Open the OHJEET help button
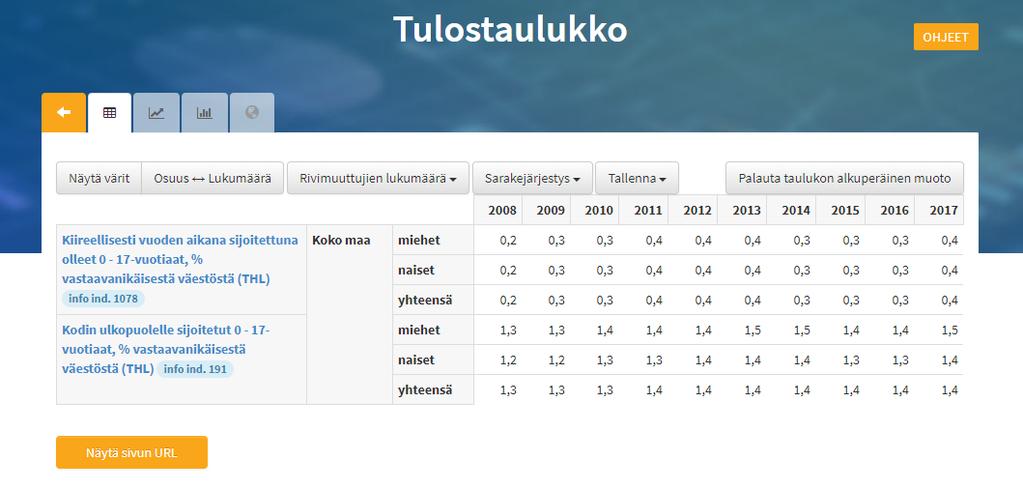The height and width of the screenshot is (489, 1023). (946, 37)
